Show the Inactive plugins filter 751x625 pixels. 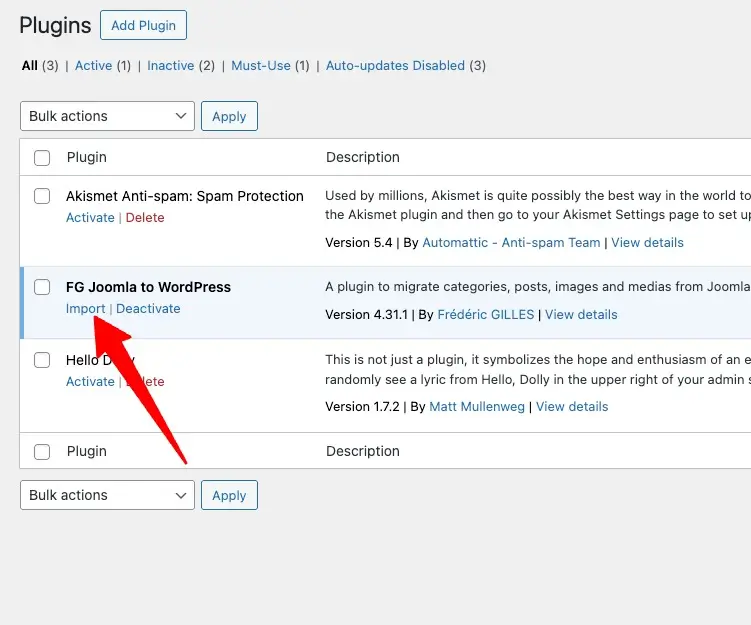(x=170, y=66)
